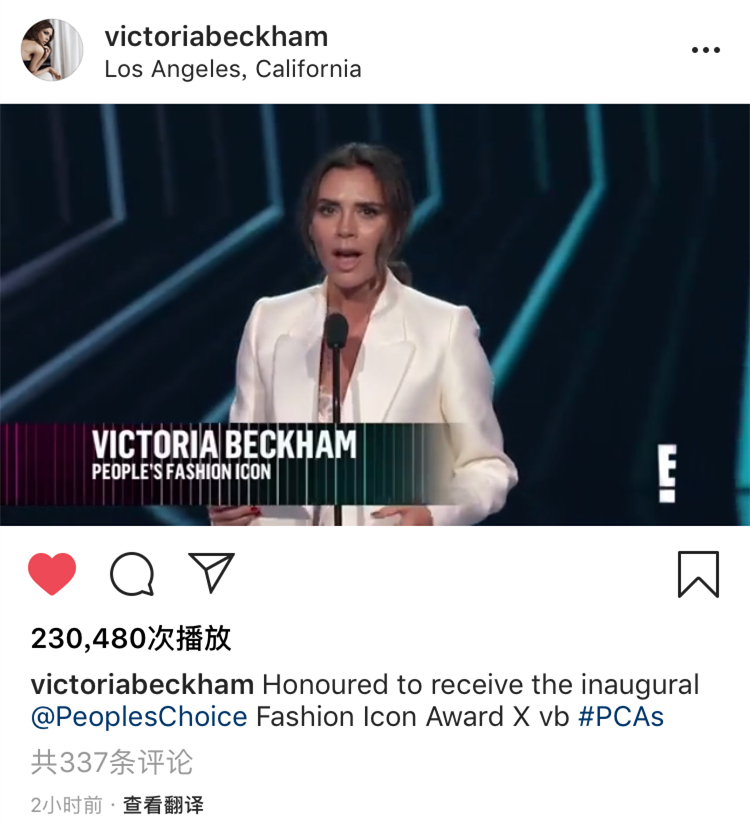Viewport: 750px width, 826px height.
Task: Tap the microphone in the video frame
Action: (x=335, y=330)
